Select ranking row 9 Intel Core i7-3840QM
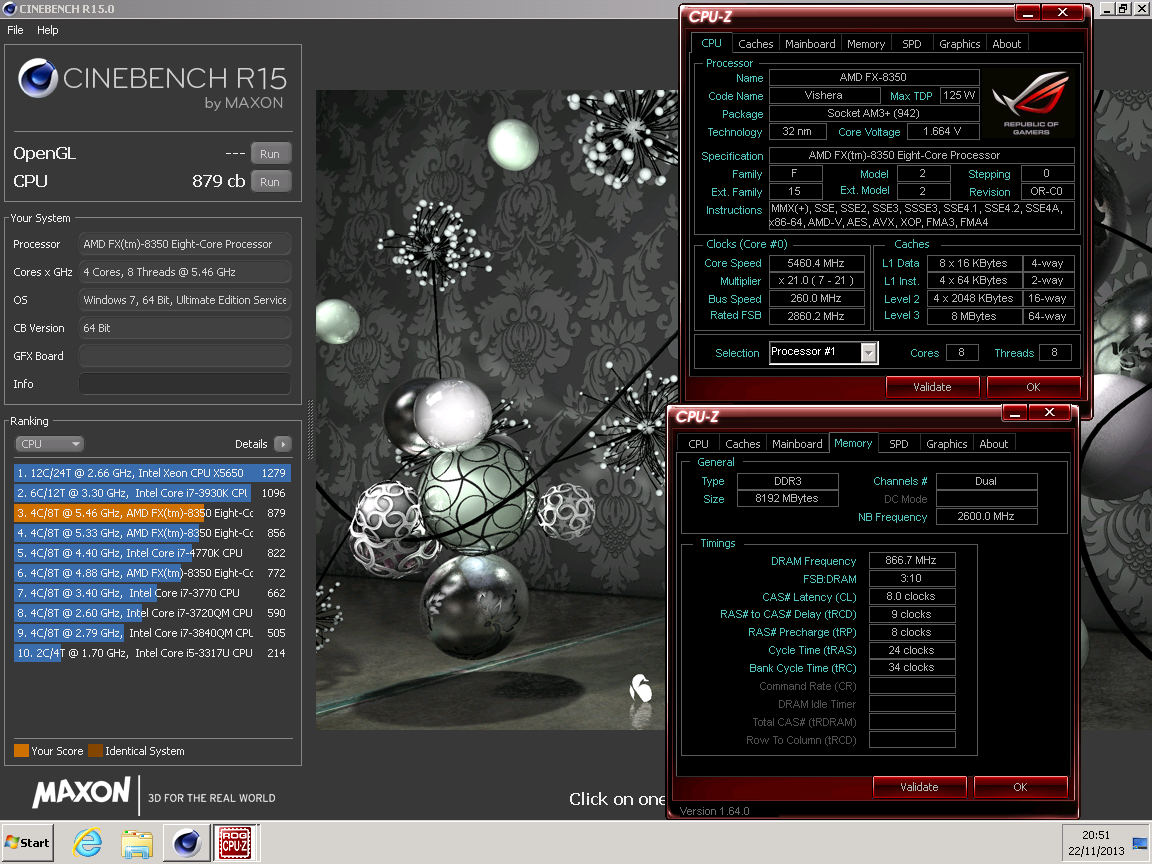The height and width of the screenshot is (864, 1152). pyautogui.click(x=152, y=633)
